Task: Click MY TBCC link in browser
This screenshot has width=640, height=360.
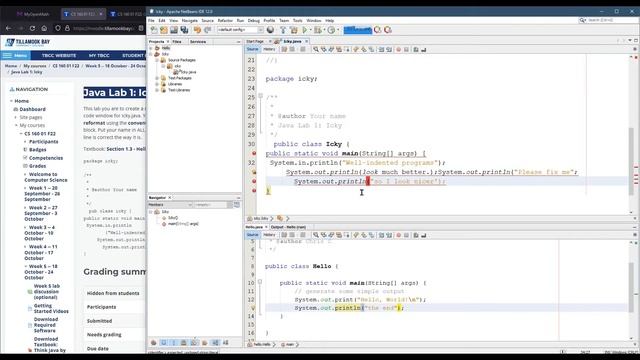Action: [x=99, y=56]
